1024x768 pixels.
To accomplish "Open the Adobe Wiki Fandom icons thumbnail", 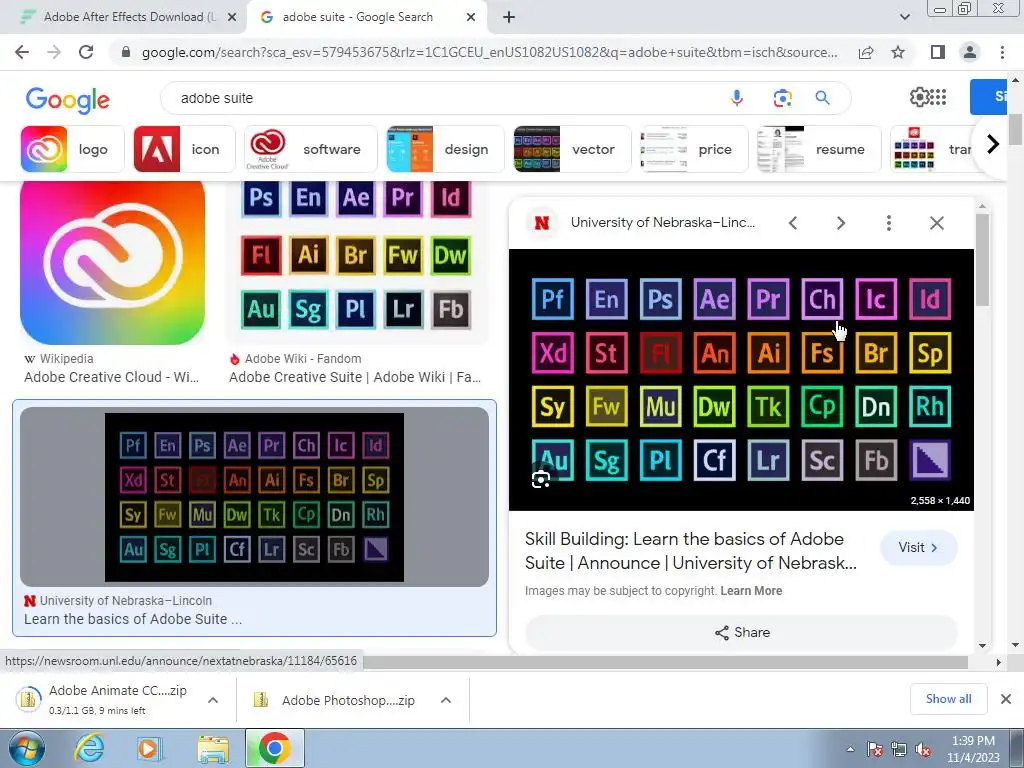I will pyautogui.click(x=357, y=263).
